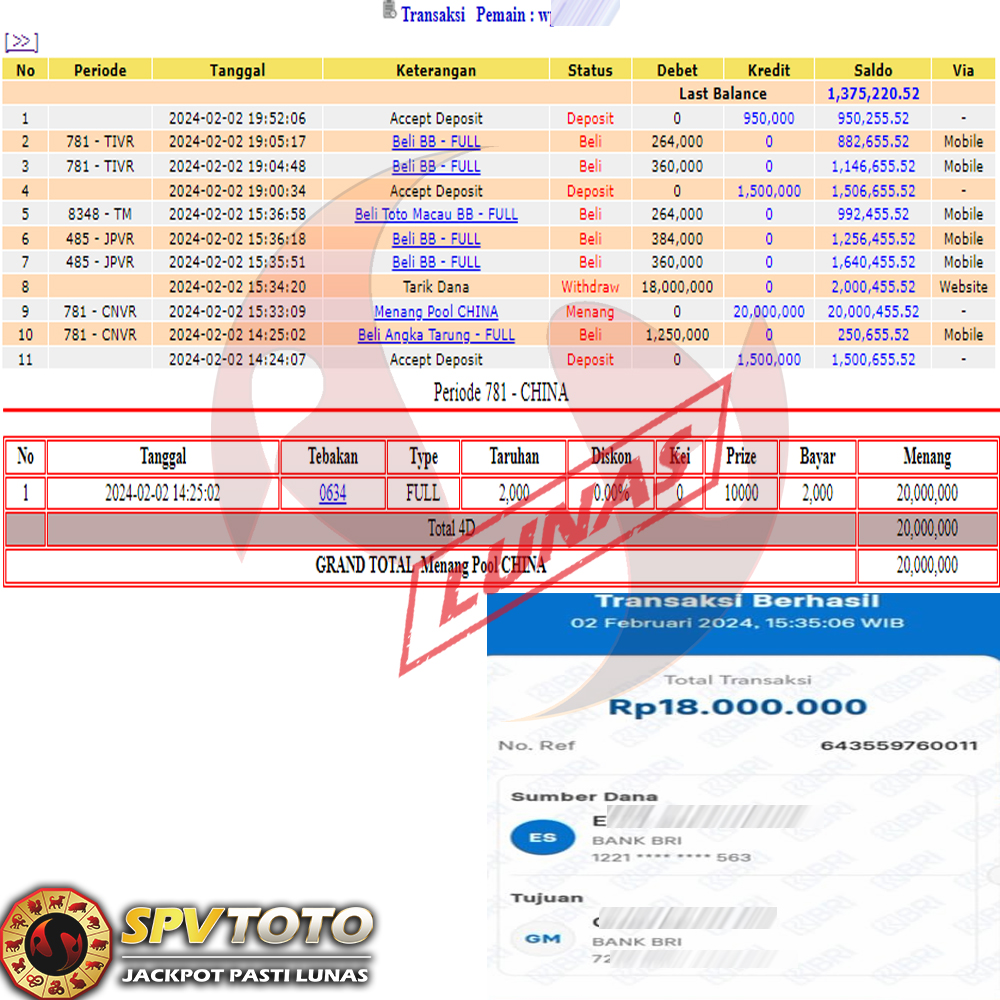Click the round zodiac SPVTOTO emblem
Screen dimensions: 1000x1000
click(55, 942)
